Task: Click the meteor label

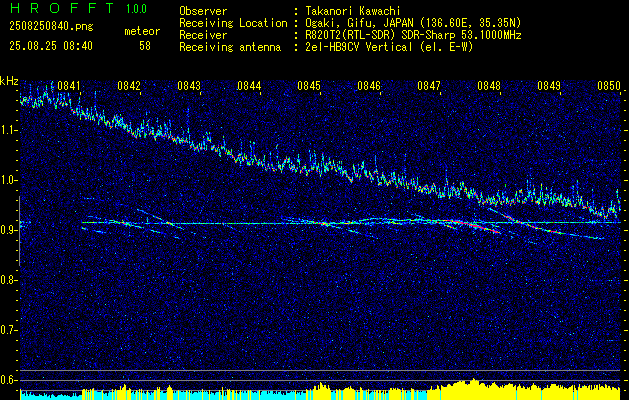Action: (142, 31)
